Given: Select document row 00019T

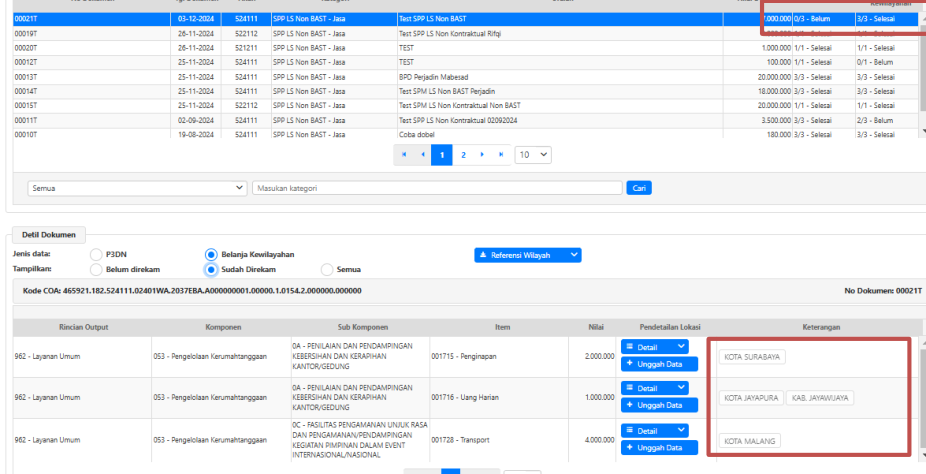Looking at the screenshot, I should pyautogui.click(x=400, y=32).
